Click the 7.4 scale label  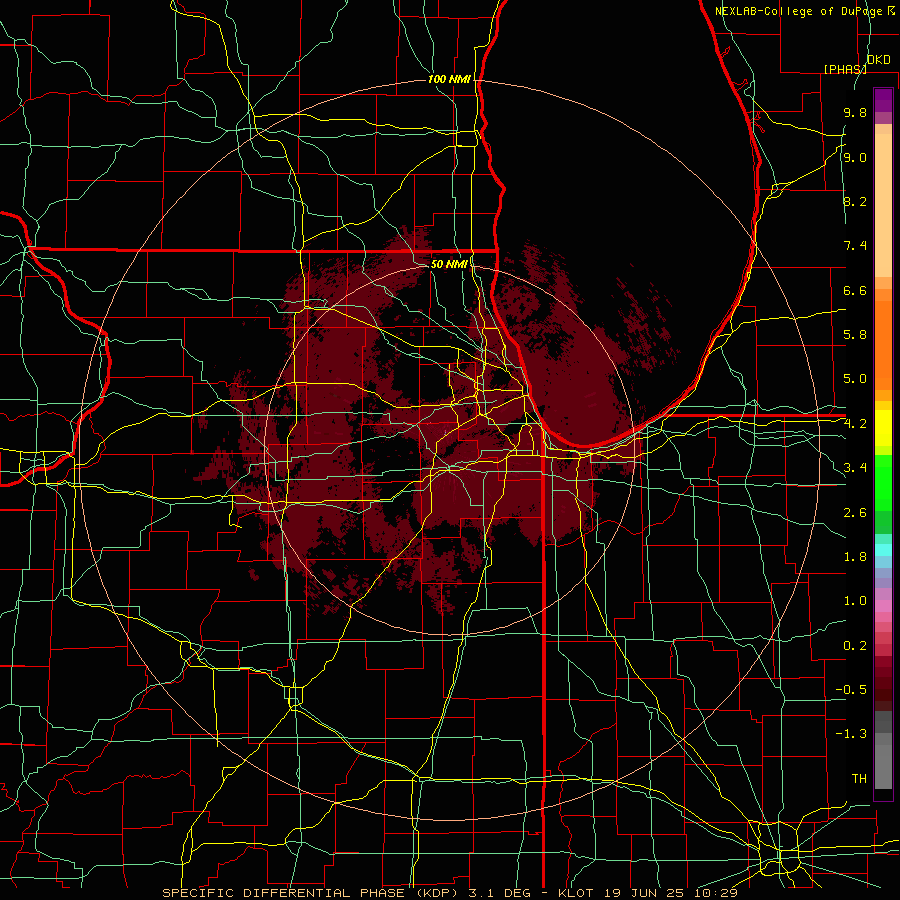tap(855, 246)
